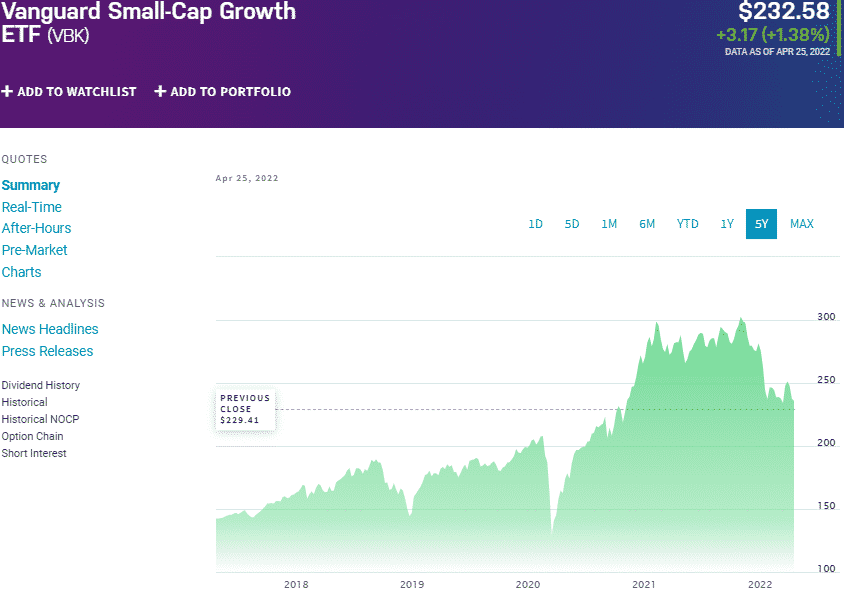Screen dimensions: 844x591
Task: Open the Option Chain page
Action: tap(33, 436)
